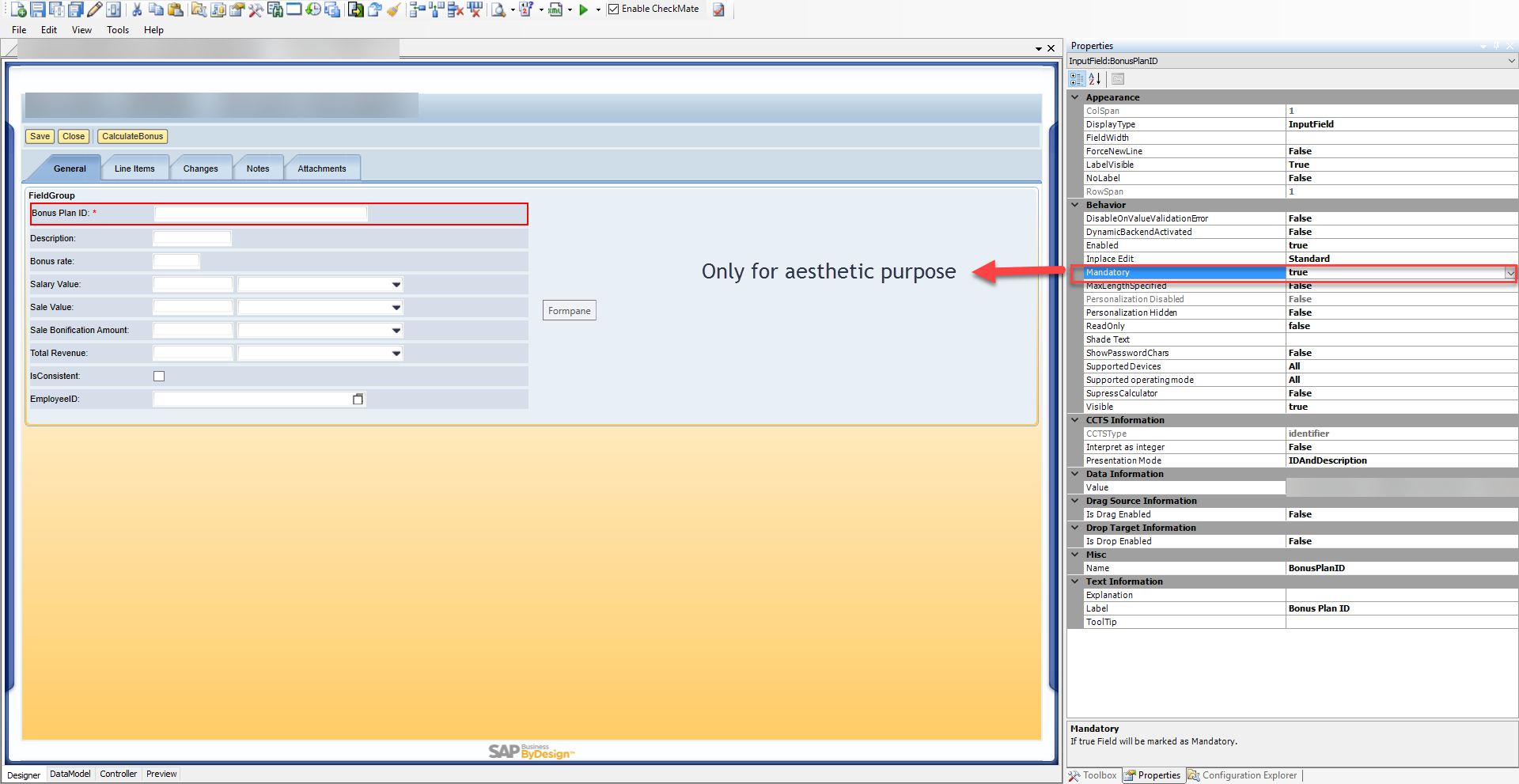This screenshot has height=784, width=1519.
Task: Collapse the Misc property category
Action: tap(1075, 555)
